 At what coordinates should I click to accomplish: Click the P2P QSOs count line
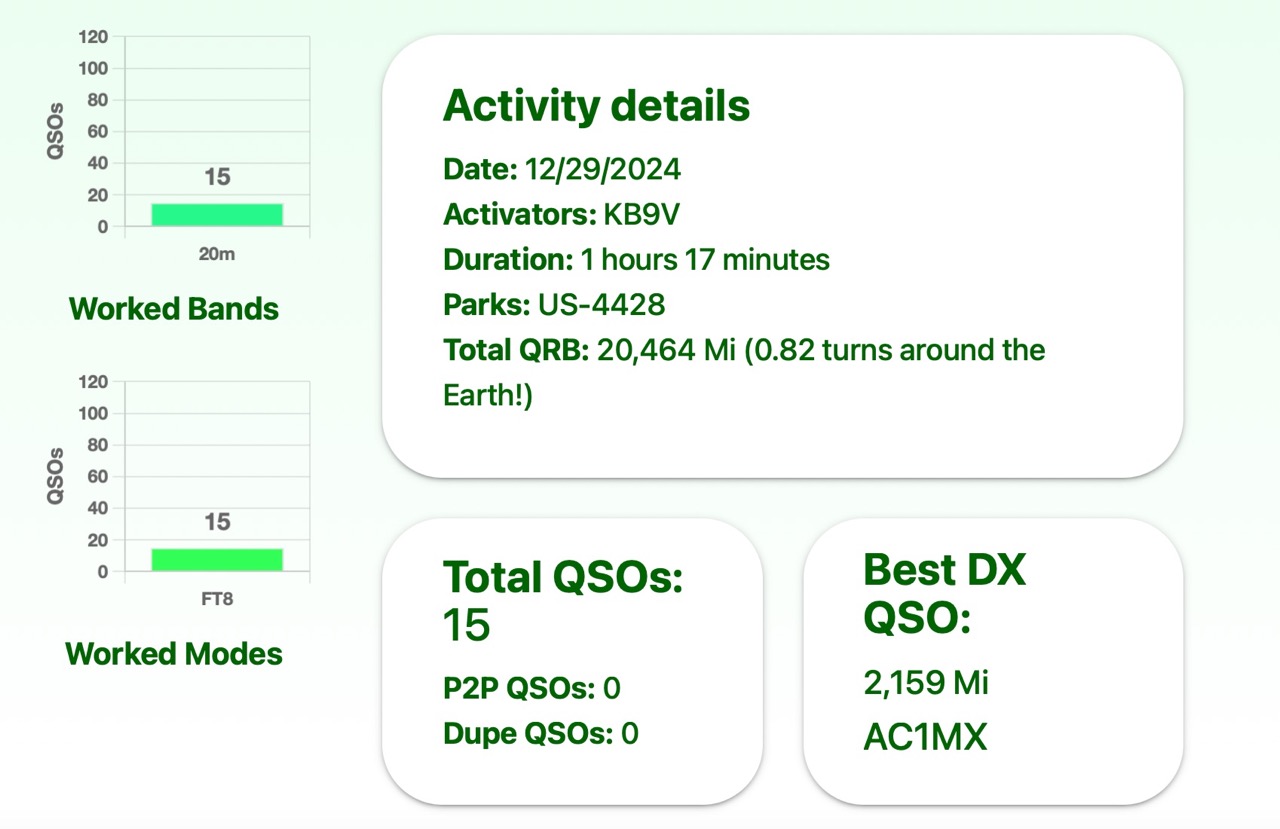[531, 688]
